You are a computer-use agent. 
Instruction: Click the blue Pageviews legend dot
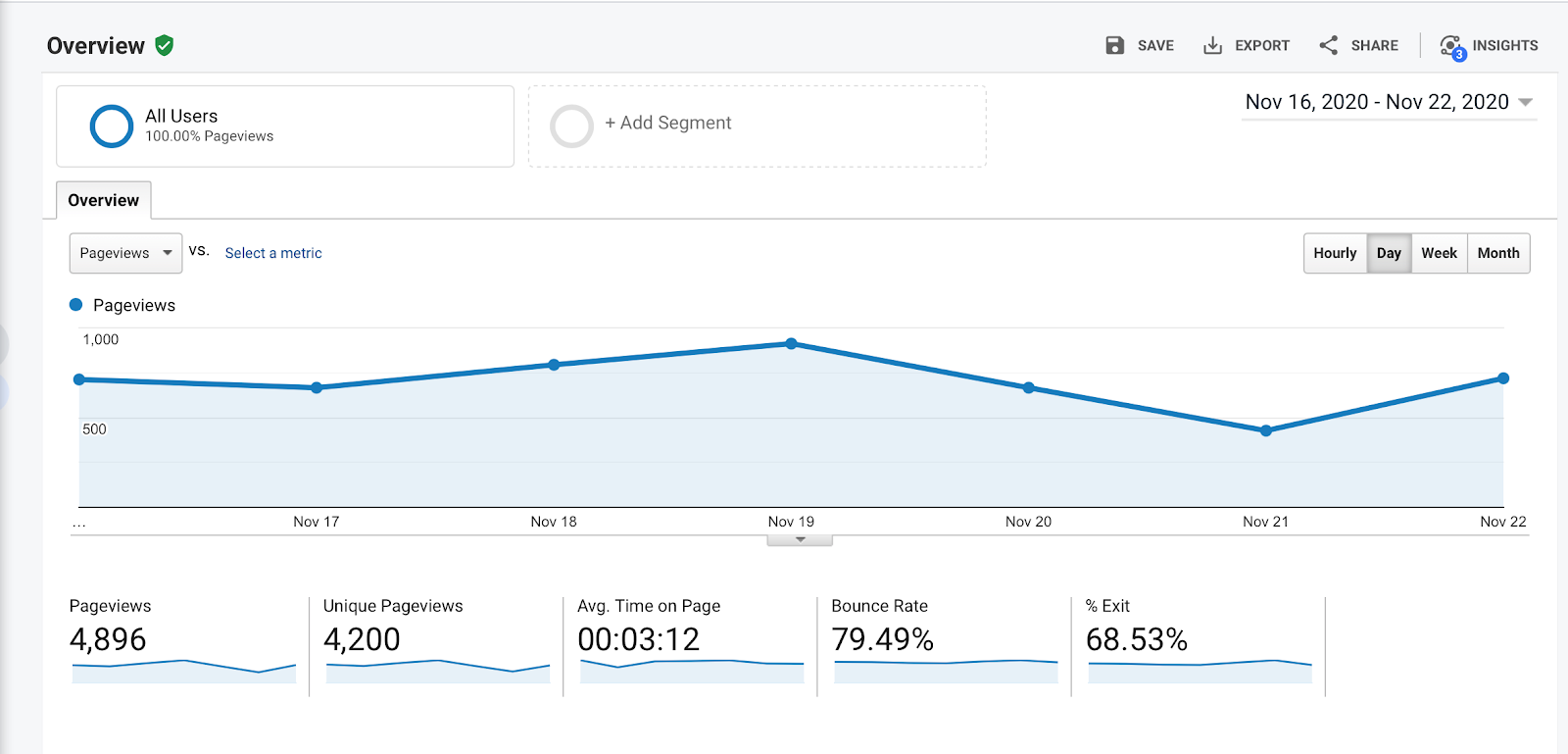click(x=76, y=305)
